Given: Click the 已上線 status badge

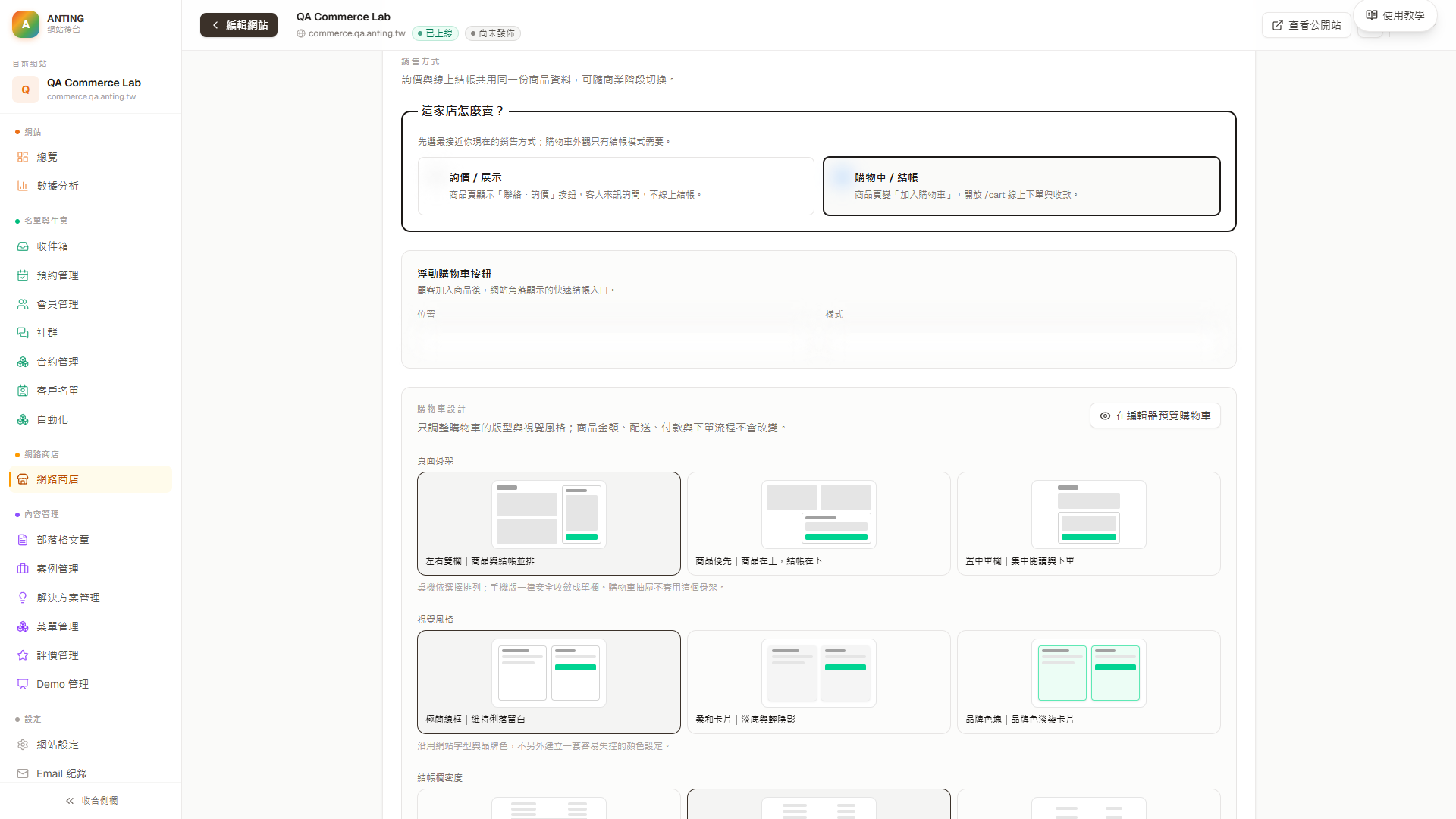Looking at the screenshot, I should (435, 33).
